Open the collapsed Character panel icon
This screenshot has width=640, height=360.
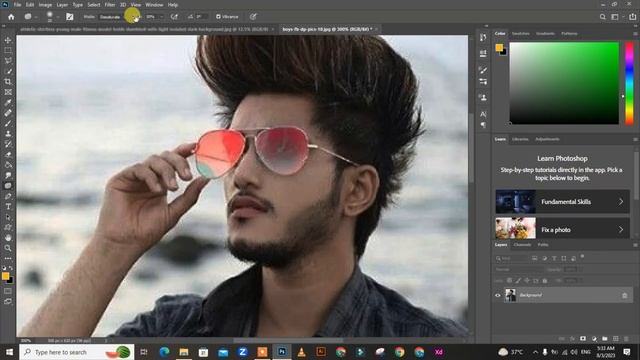(x=483, y=114)
